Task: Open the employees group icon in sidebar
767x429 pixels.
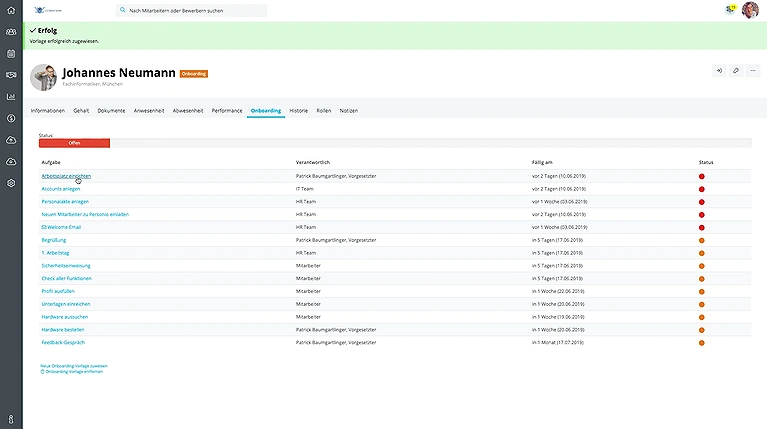Action: (11, 32)
